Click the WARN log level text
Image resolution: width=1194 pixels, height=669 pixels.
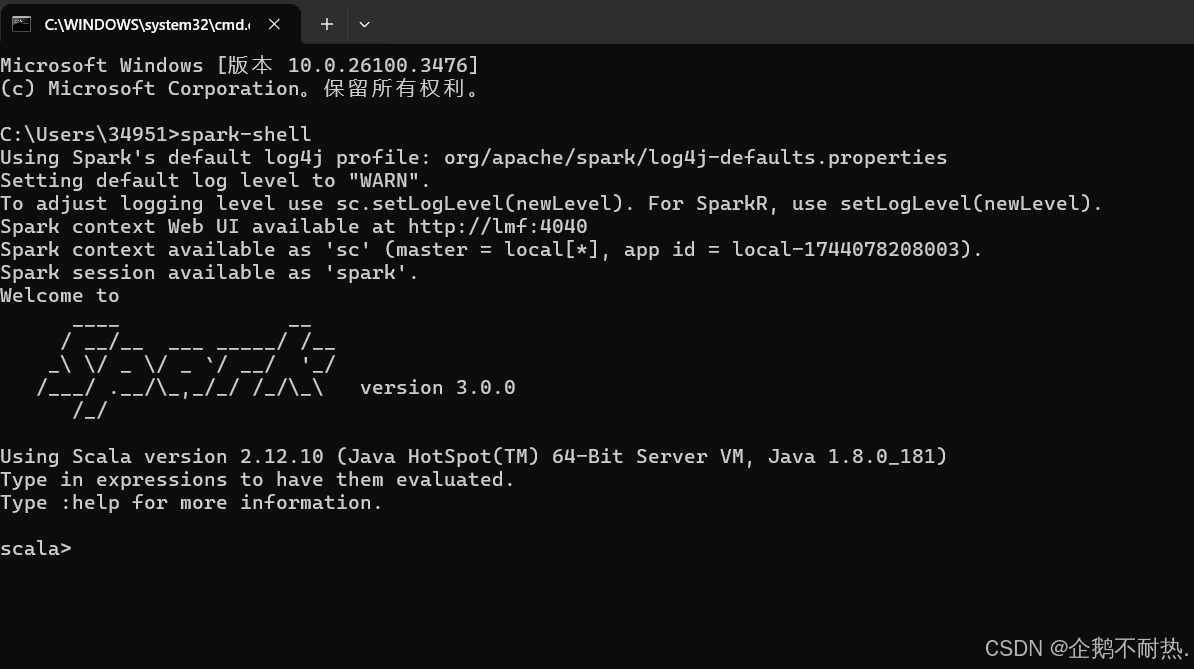tap(385, 180)
